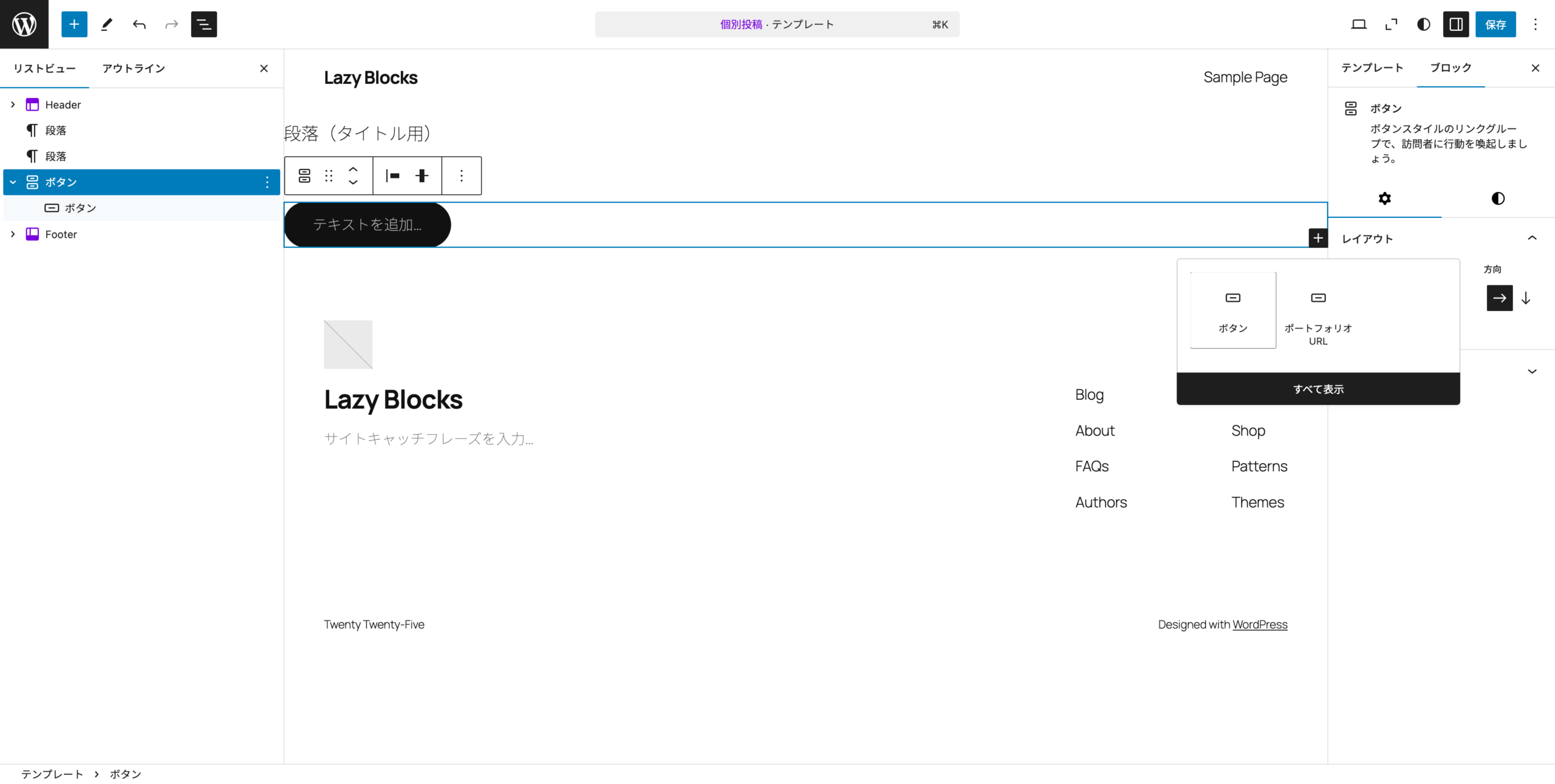Click the すべて表示 button in the variations popup

tap(1317, 389)
